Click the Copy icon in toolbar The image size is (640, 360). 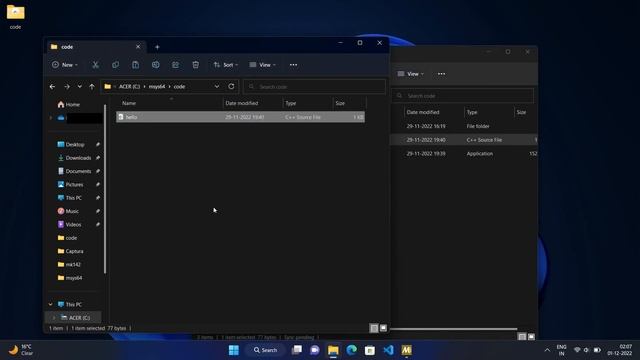pyautogui.click(x=116, y=65)
